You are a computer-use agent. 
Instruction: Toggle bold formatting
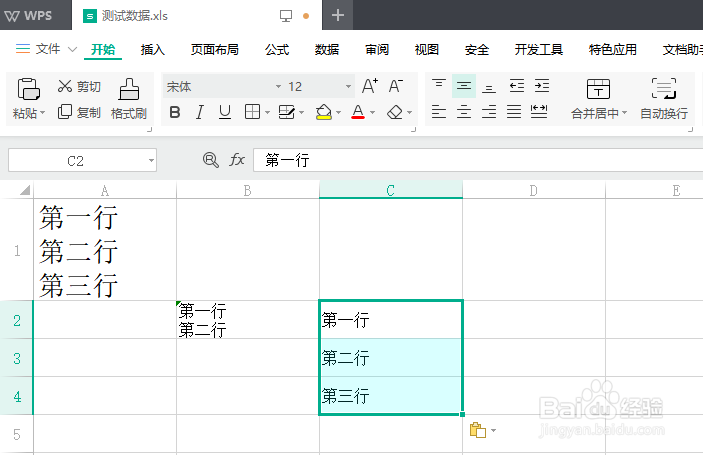(x=175, y=112)
